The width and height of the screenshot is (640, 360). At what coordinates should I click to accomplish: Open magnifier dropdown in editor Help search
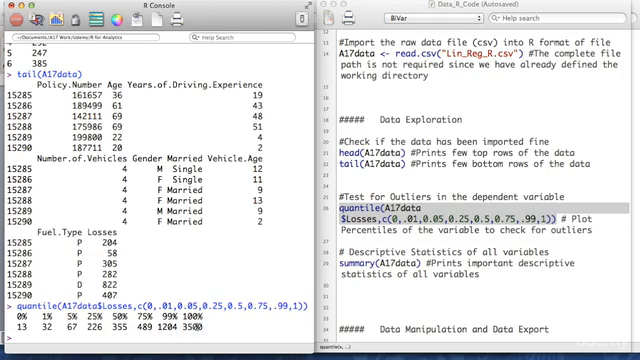pos(496,18)
